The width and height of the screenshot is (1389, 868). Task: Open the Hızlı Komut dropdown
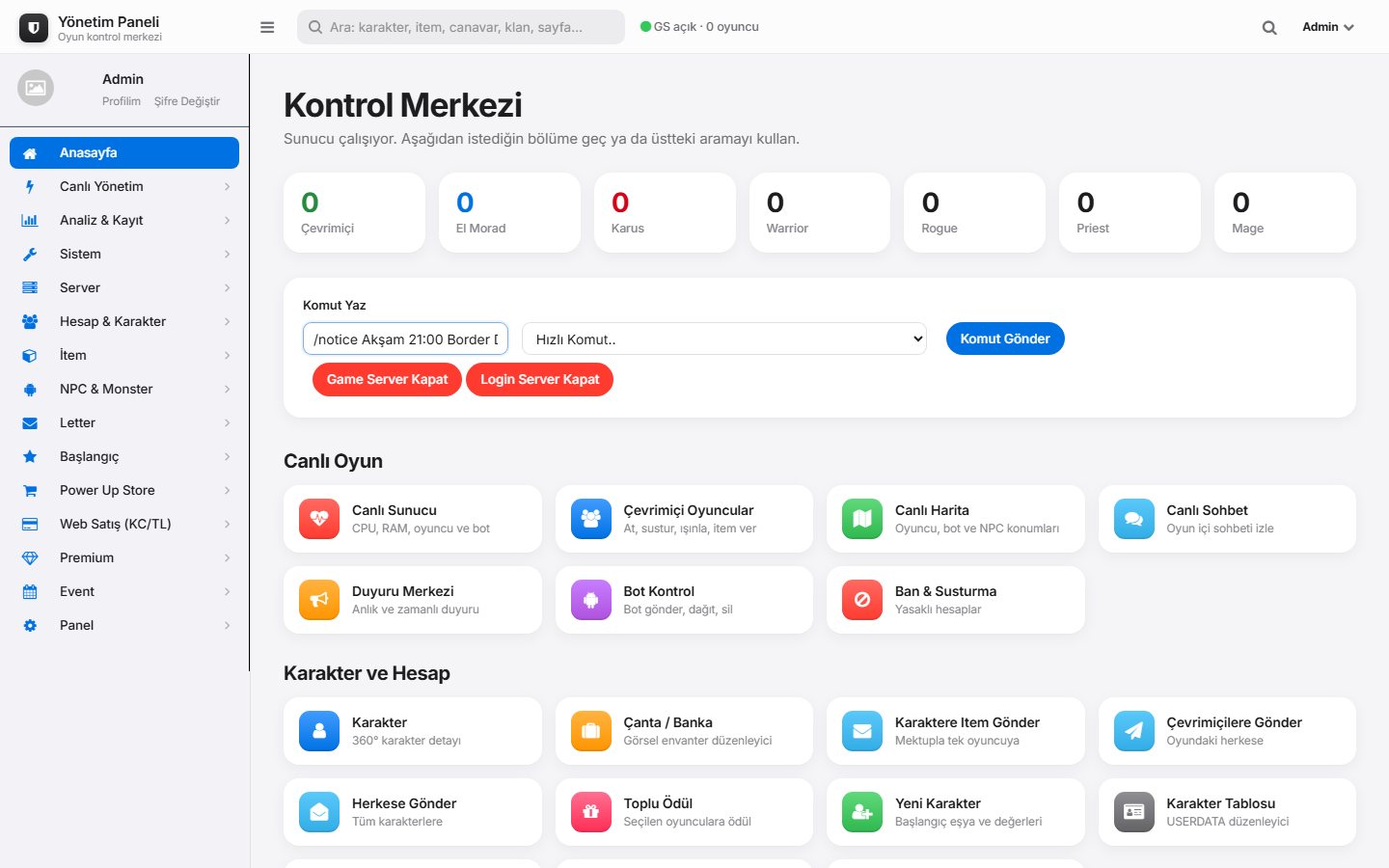724,339
